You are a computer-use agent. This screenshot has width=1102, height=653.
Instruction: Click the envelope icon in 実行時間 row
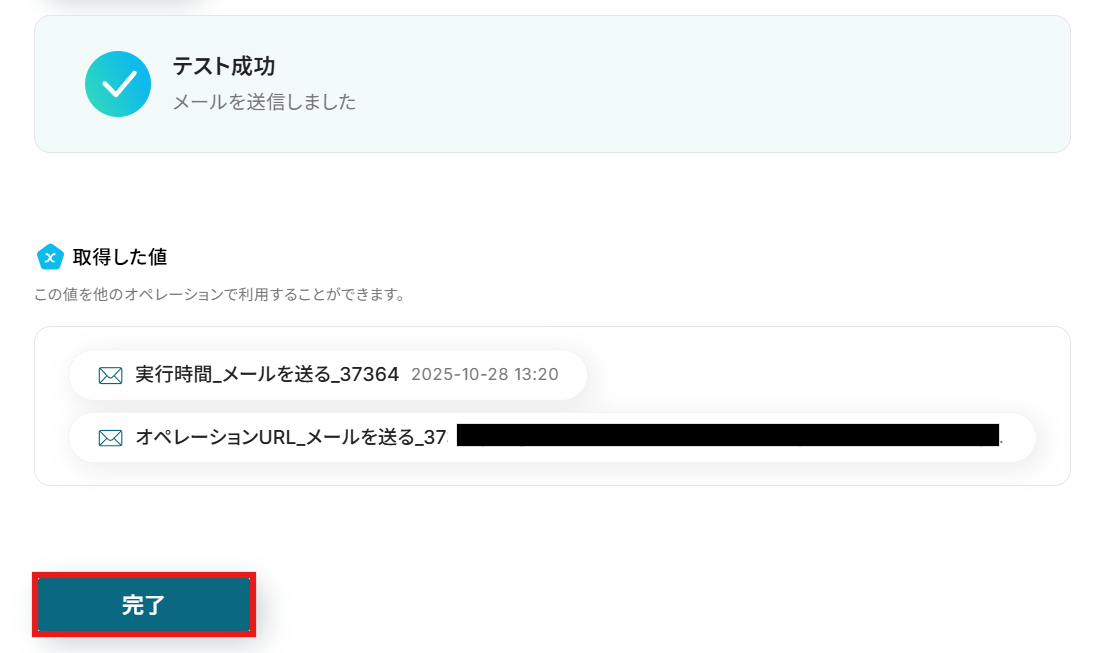pos(110,375)
